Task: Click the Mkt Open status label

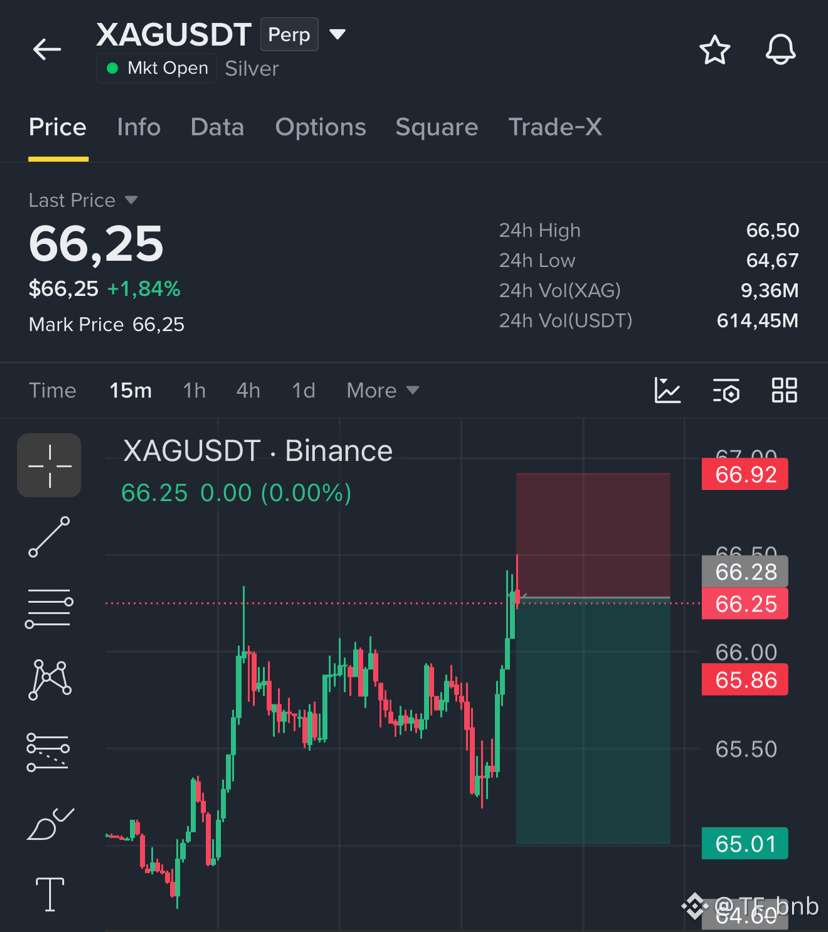Action: pyautogui.click(x=157, y=68)
